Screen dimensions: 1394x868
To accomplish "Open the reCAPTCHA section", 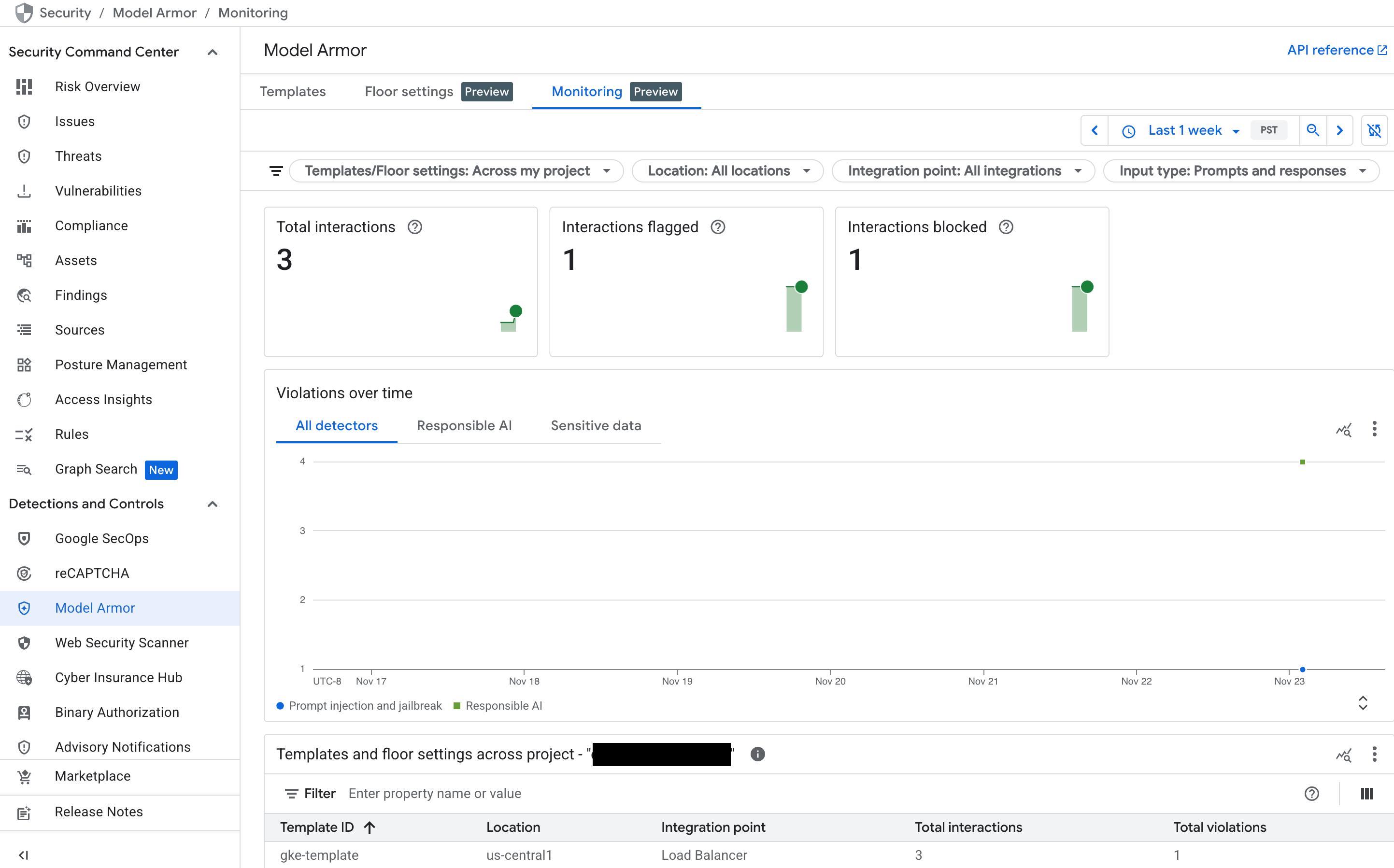I will tap(92, 573).
